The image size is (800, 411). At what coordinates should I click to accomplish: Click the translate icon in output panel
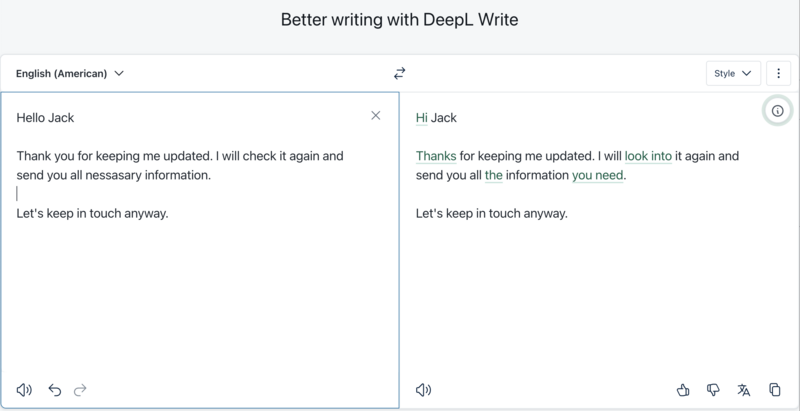pyautogui.click(x=743, y=390)
